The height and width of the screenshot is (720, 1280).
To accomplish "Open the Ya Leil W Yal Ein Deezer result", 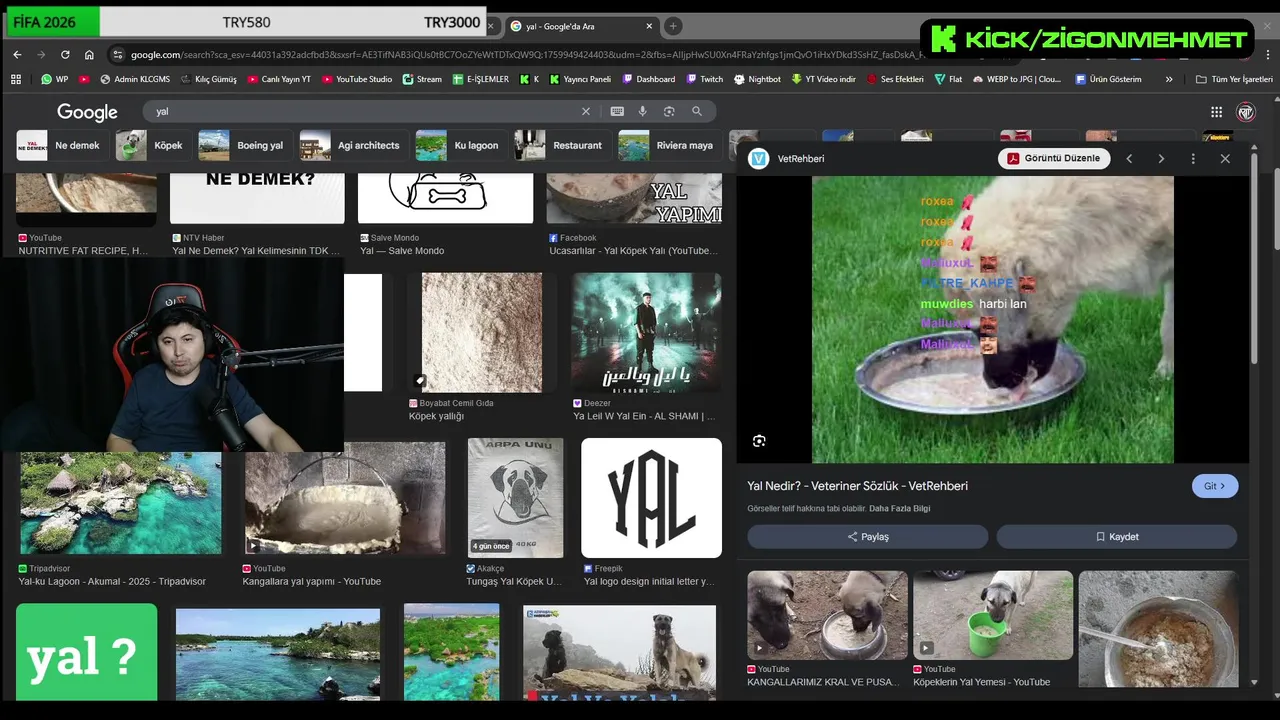I will pos(646,333).
